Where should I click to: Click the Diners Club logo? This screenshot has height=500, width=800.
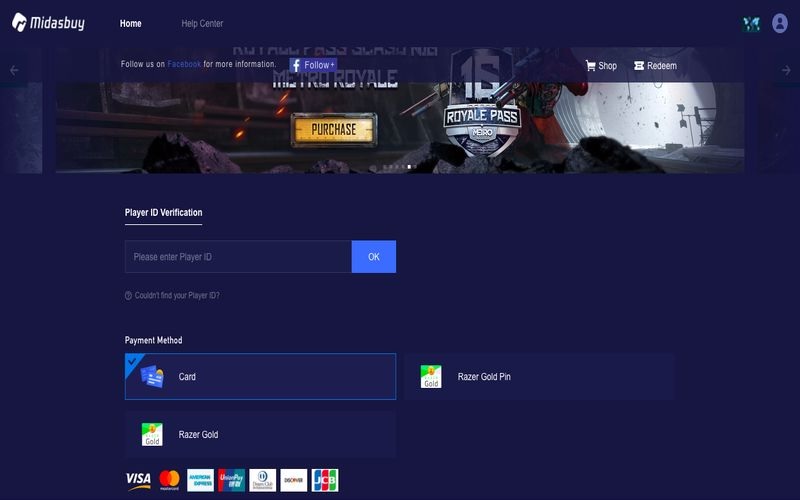(x=263, y=480)
